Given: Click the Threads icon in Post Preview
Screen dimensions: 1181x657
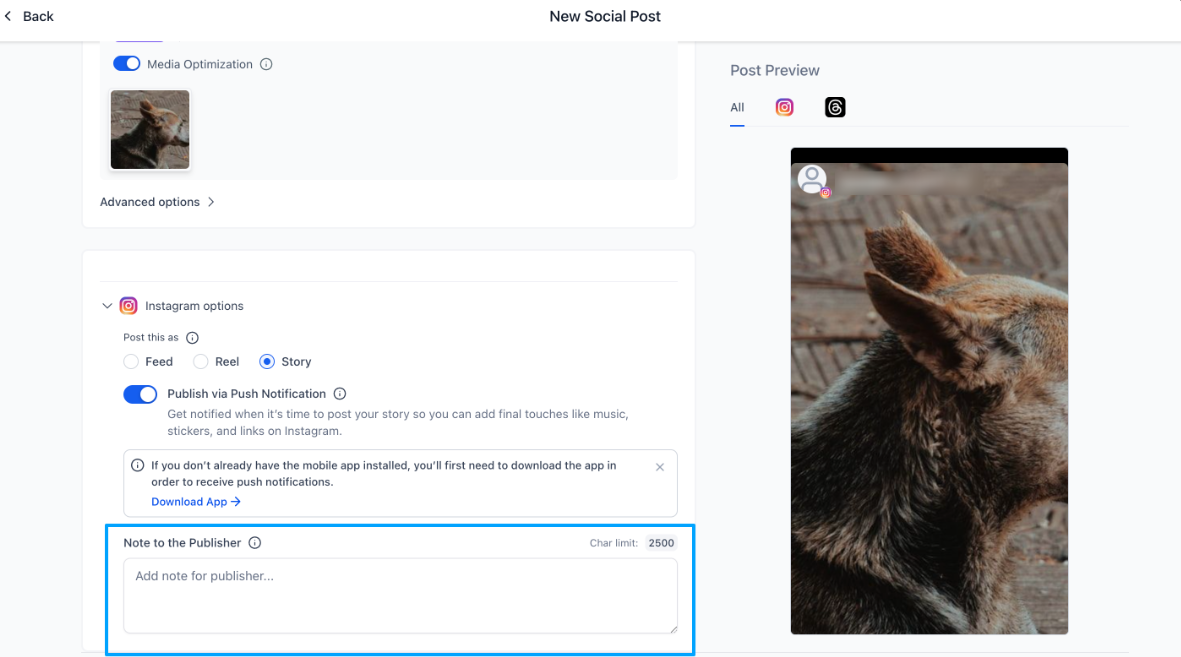Looking at the screenshot, I should pos(835,107).
